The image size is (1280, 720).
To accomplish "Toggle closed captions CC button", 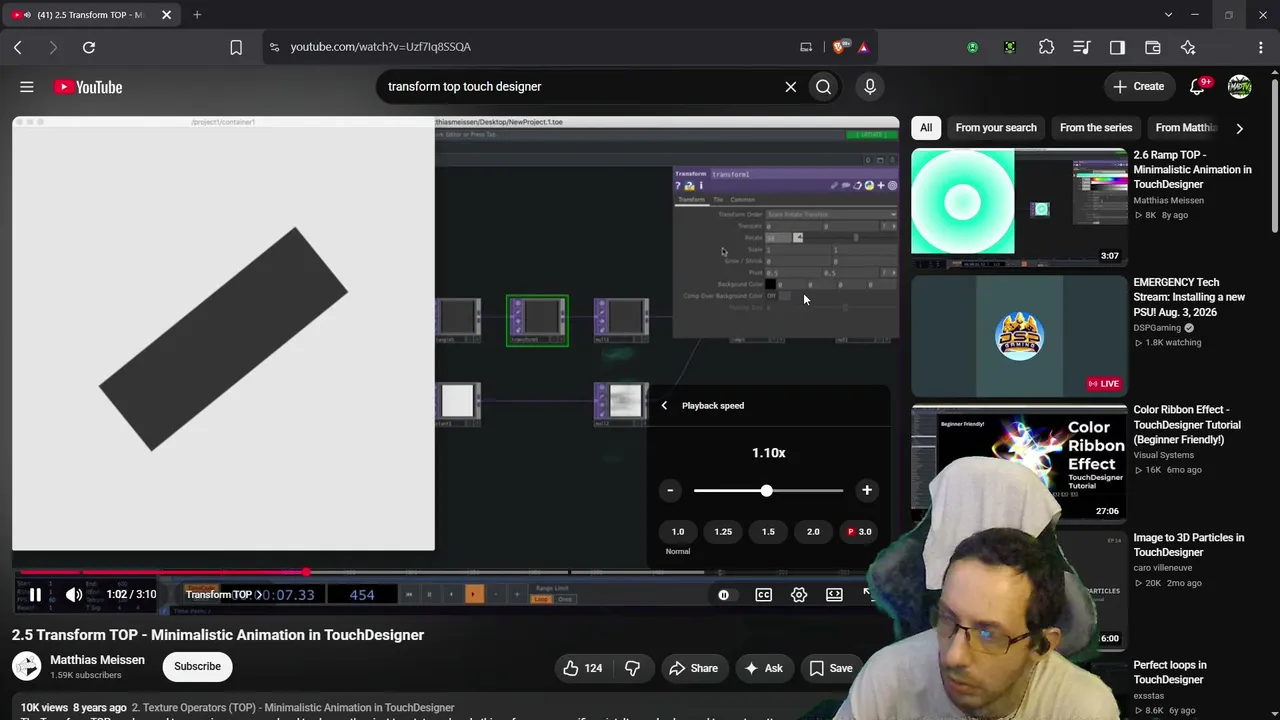I will 763,595.
